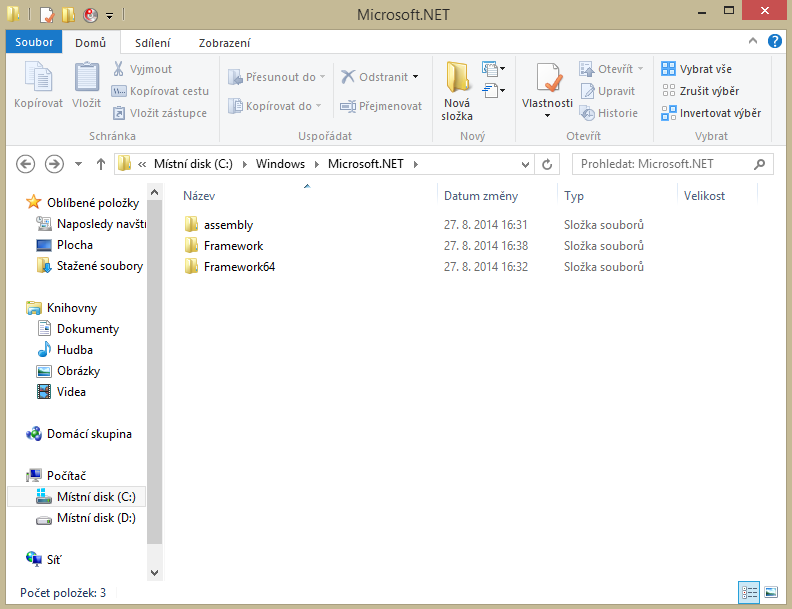The width and height of the screenshot is (792, 609).
Task: Click Místní disk (C:) breadcrumb segment
Action: pyautogui.click(x=193, y=164)
